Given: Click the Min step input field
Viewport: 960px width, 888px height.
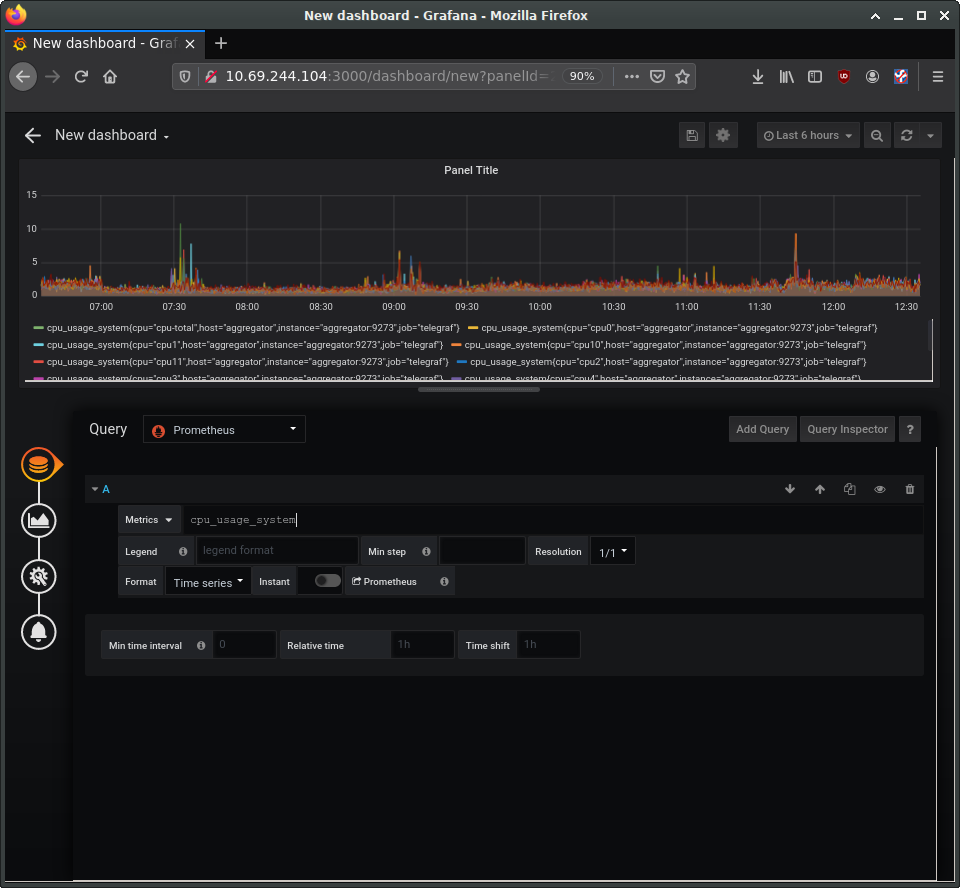Looking at the screenshot, I should point(482,551).
